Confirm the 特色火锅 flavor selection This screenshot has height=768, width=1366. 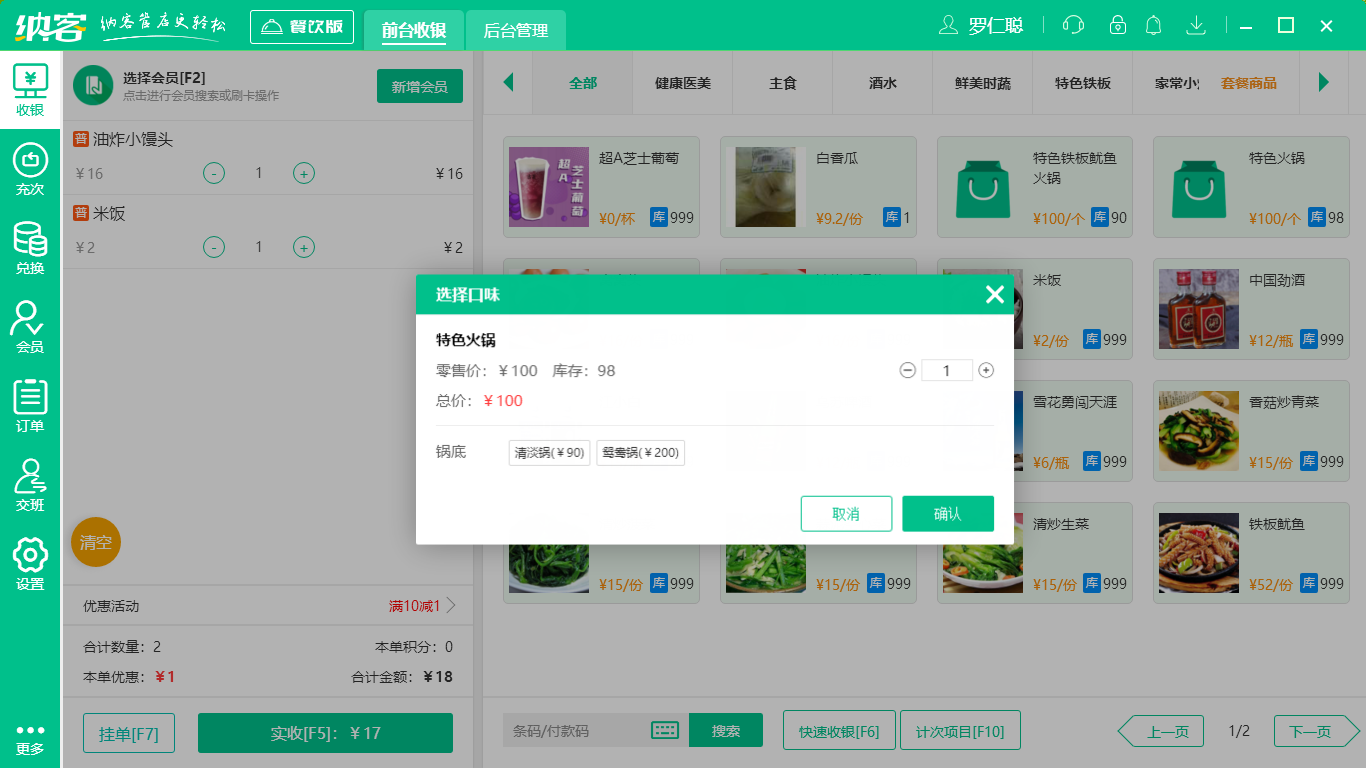pyautogui.click(x=947, y=513)
